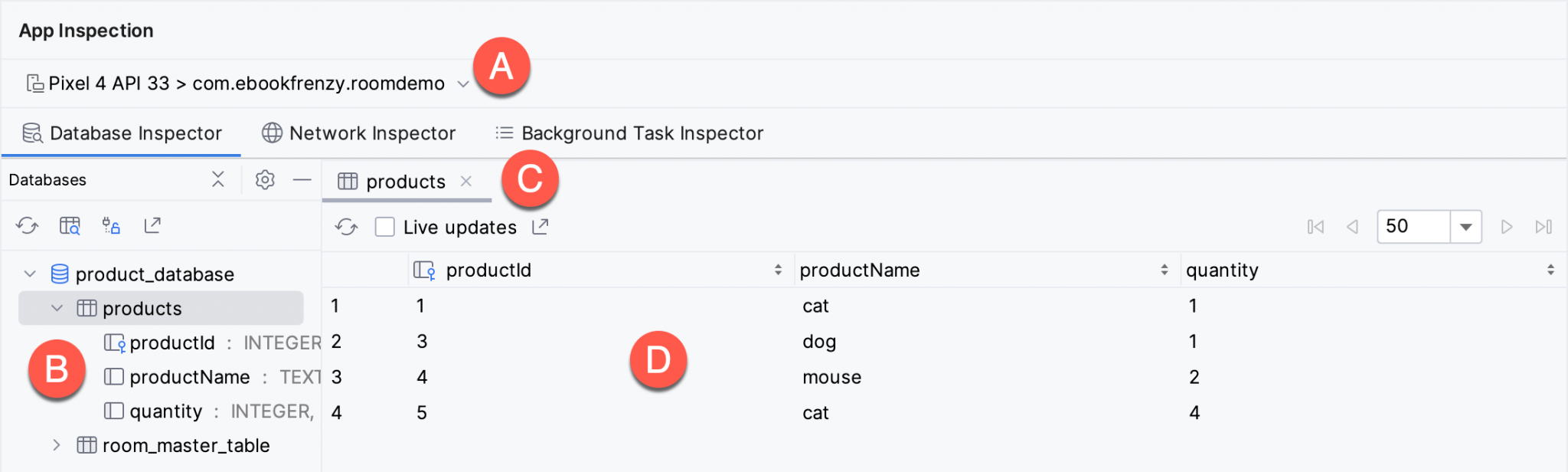Select the productId primary key column icon
Screen dimensions: 1568x472
115,343
